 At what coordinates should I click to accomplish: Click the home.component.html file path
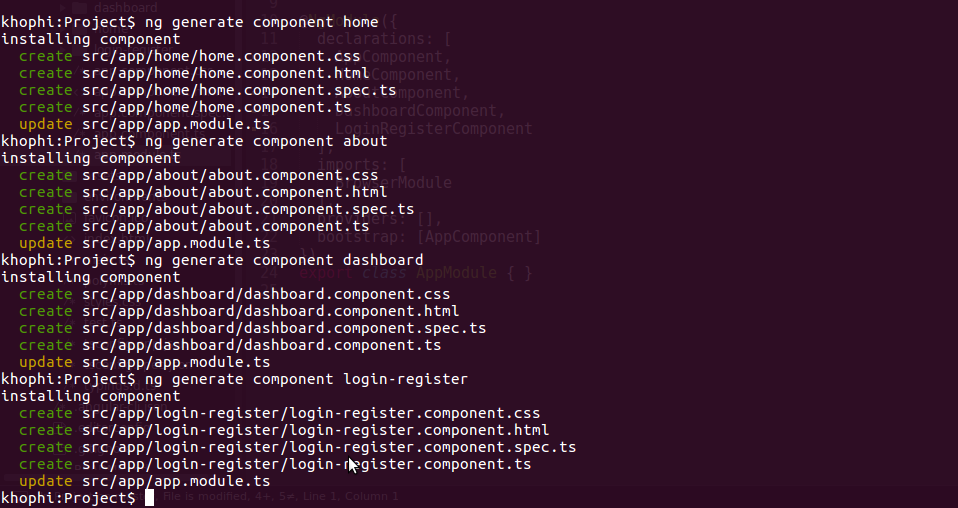pyautogui.click(x=225, y=73)
